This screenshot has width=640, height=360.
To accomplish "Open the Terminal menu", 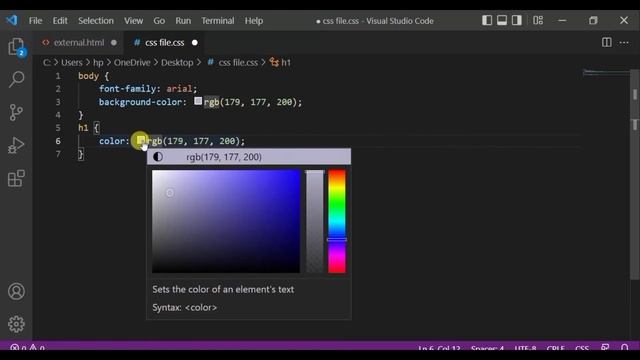I will [x=218, y=20].
